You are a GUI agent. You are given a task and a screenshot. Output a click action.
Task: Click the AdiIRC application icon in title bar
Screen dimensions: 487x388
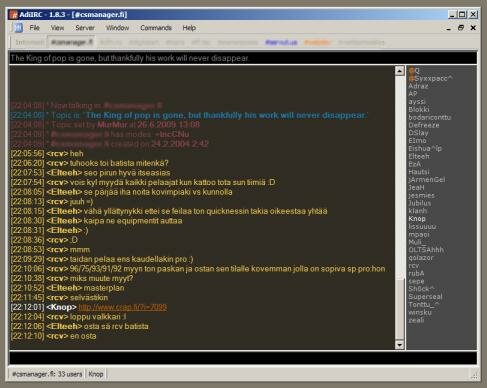click(13, 15)
